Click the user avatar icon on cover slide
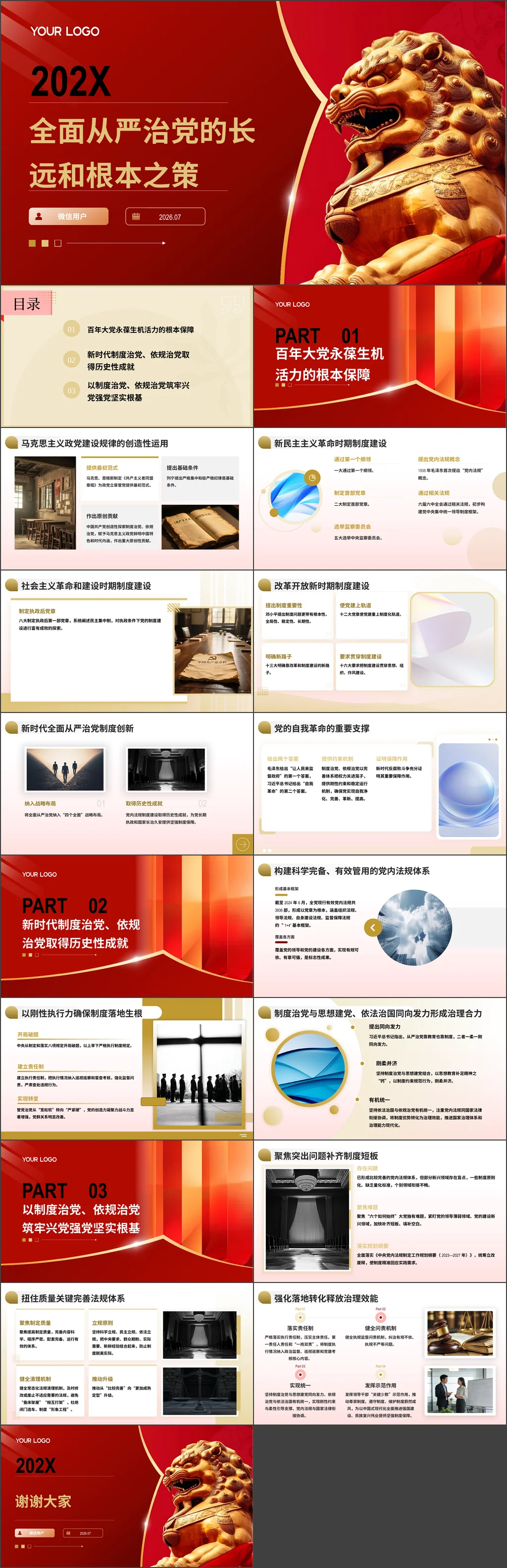This screenshot has height=1568, width=507. (39, 216)
